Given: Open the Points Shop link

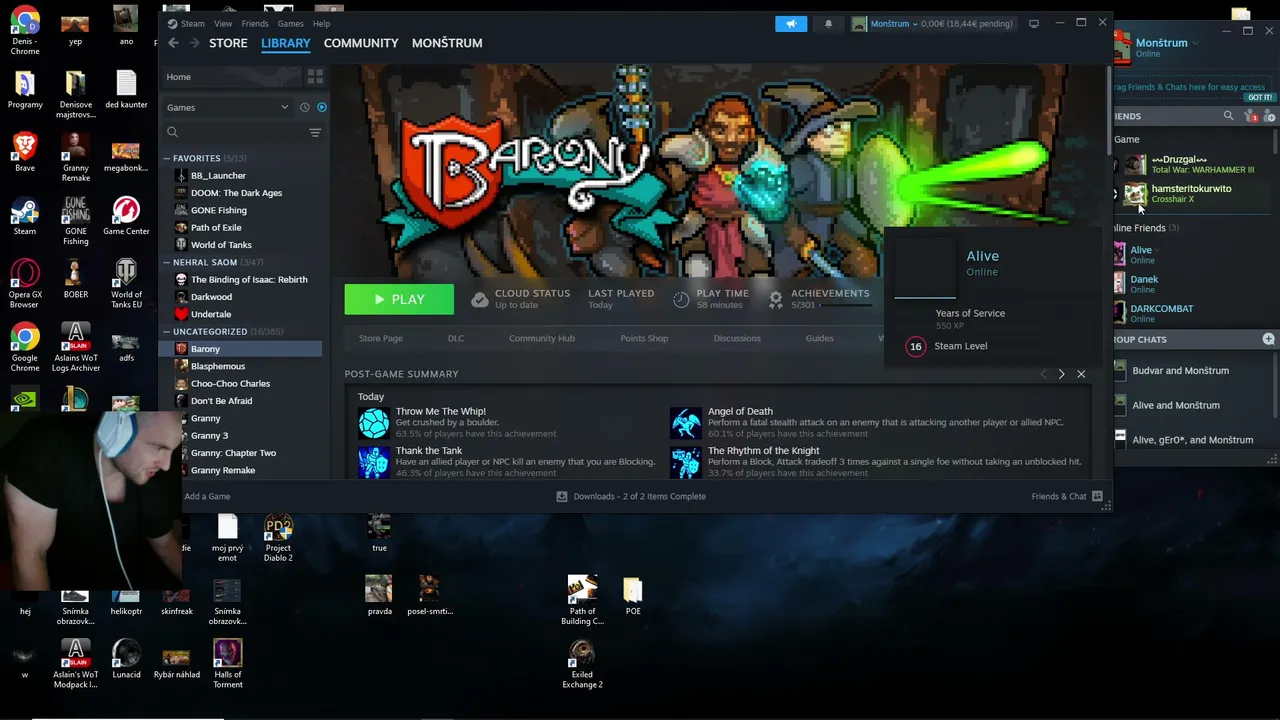Looking at the screenshot, I should pos(644,338).
